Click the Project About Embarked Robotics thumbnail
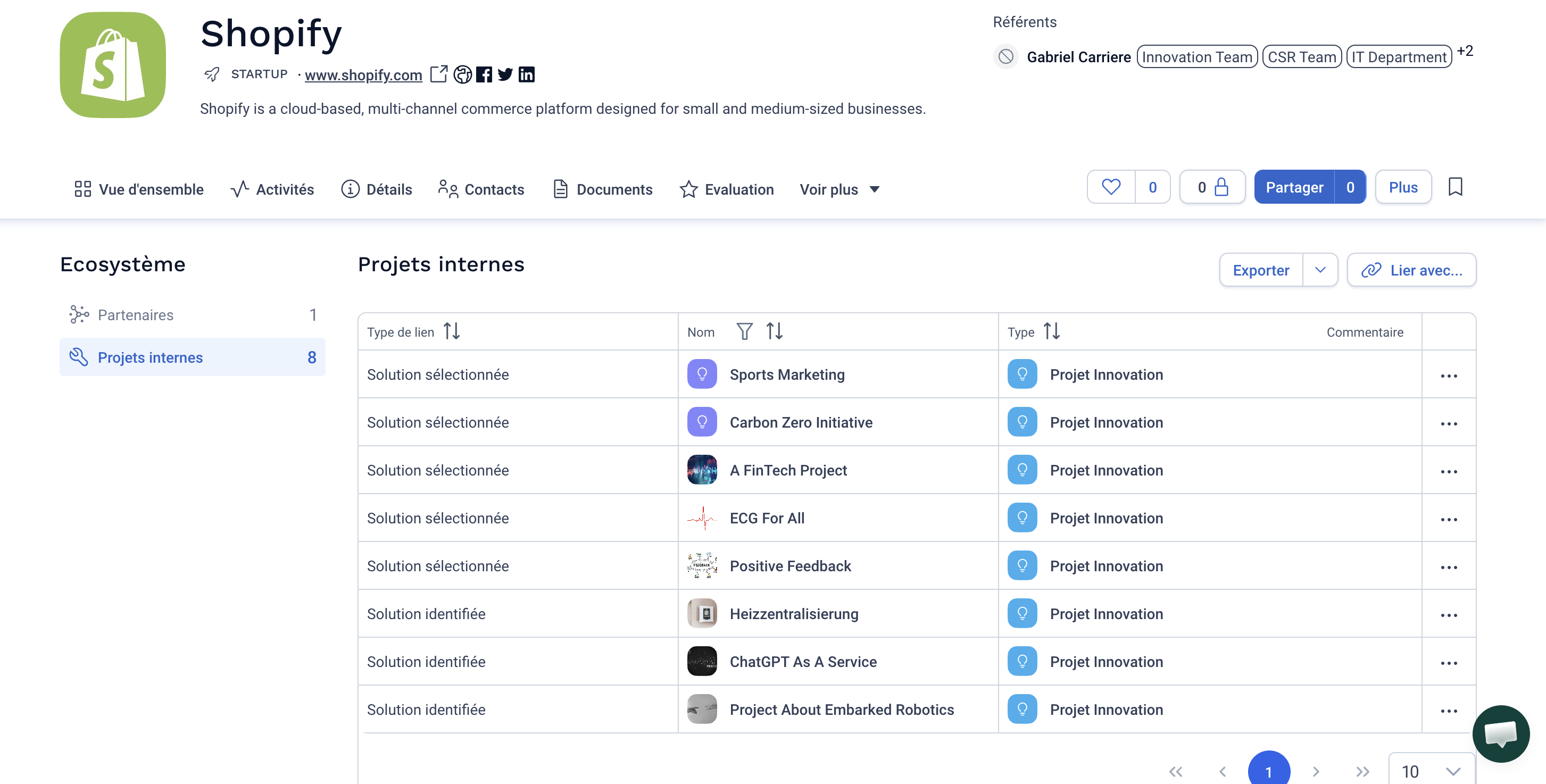This screenshot has width=1546, height=784. [x=702, y=710]
